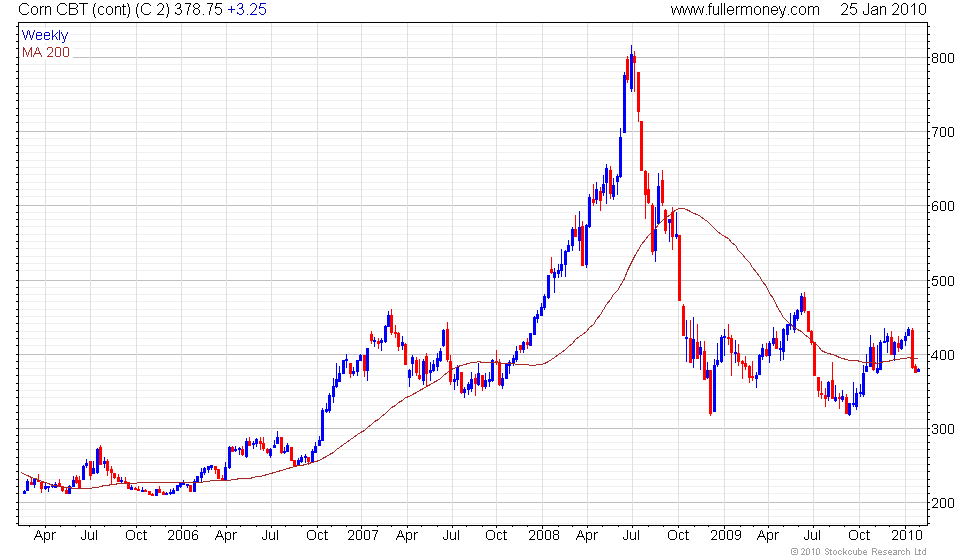Click the late-2008 low candlestick near 320
Viewport: 980px width, 560px height.
[x=711, y=392]
